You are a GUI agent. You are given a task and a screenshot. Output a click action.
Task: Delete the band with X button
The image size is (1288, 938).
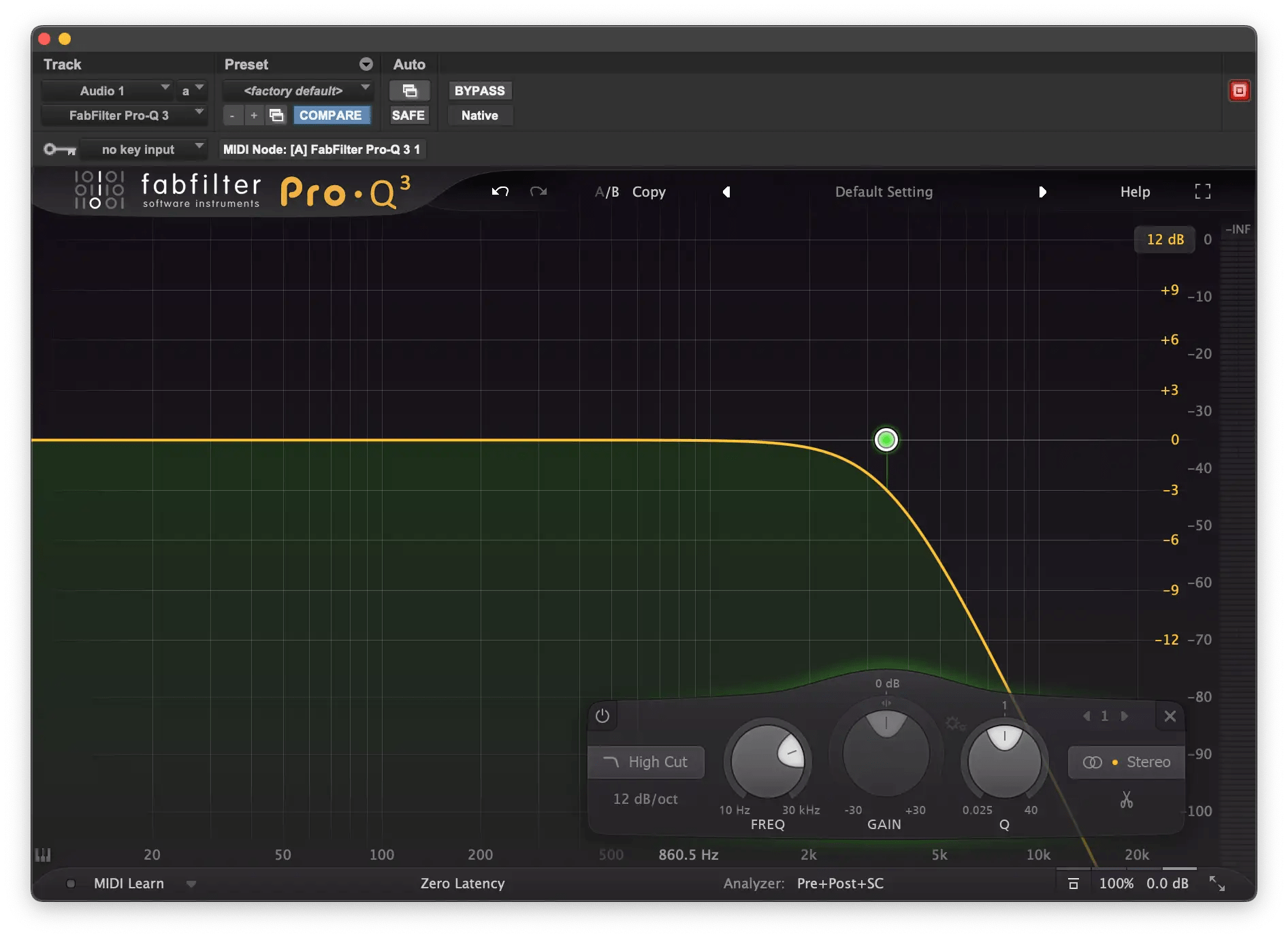(1170, 716)
